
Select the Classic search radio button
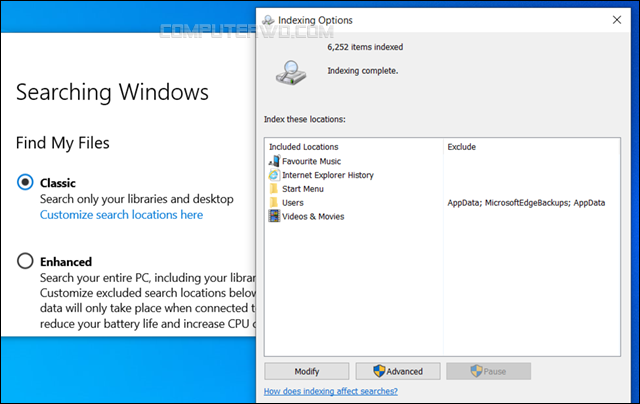[x=25, y=182]
